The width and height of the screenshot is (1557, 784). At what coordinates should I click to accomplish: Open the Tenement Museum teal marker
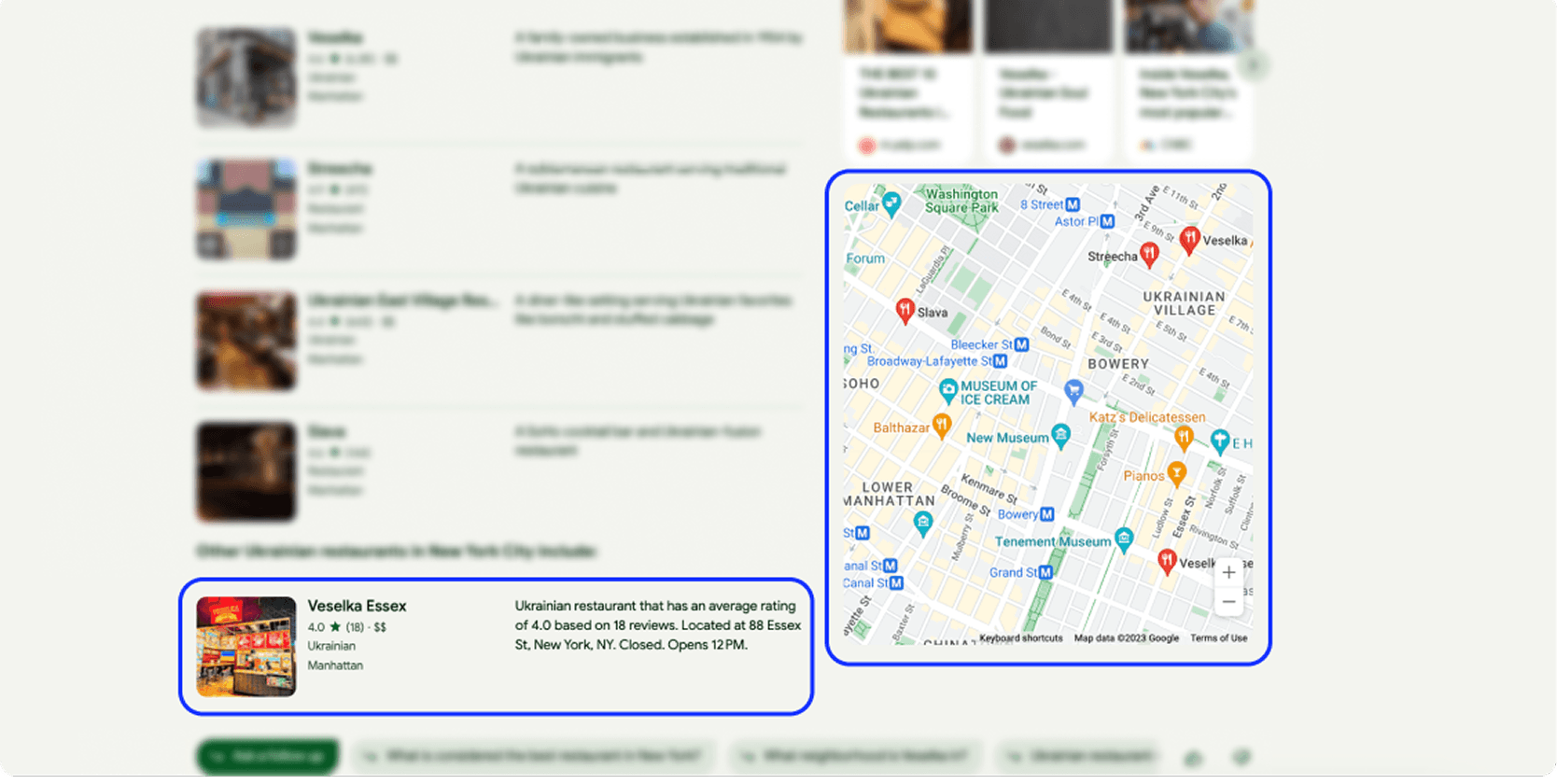point(1125,539)
